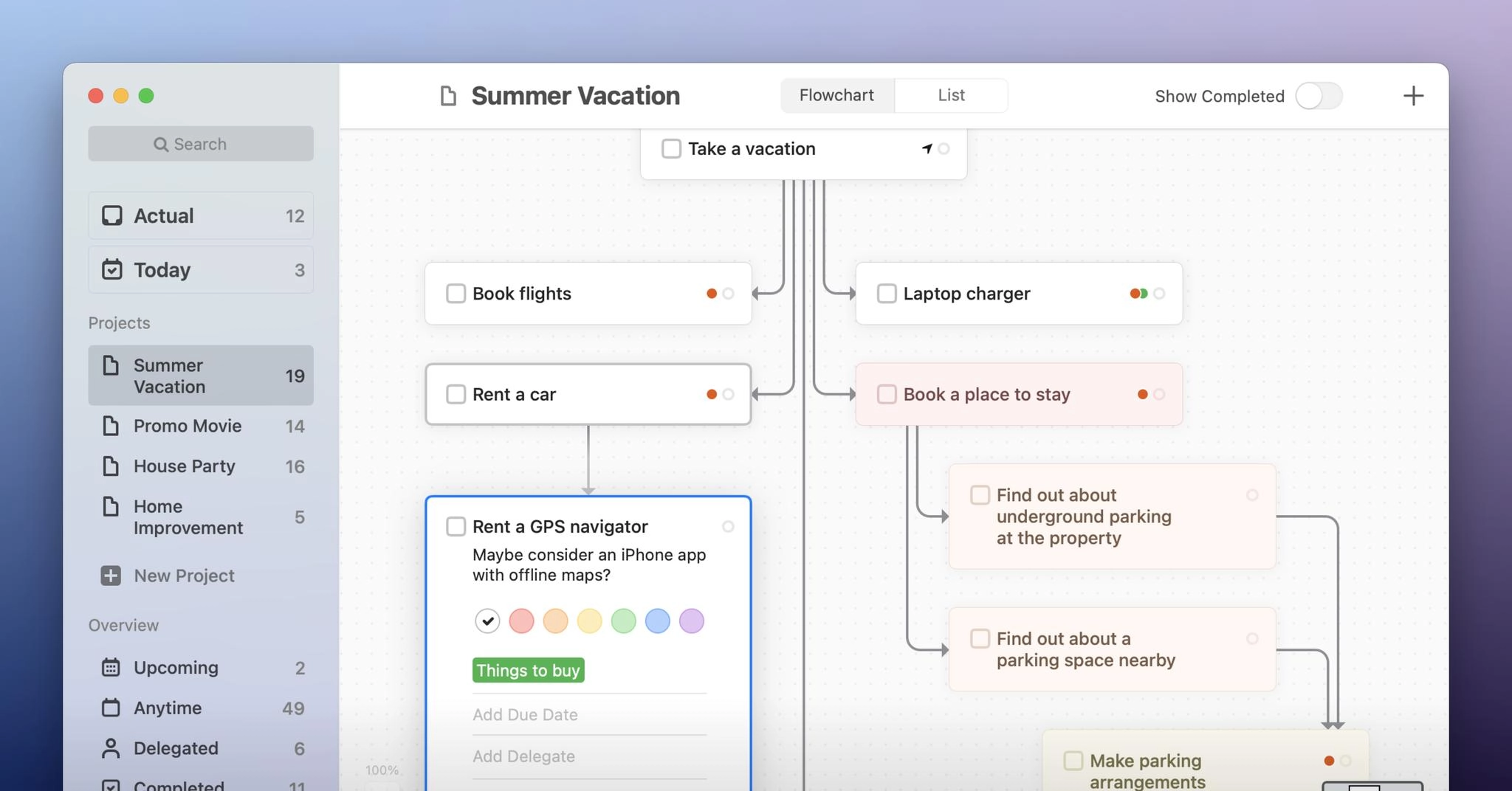Check off the Book flights task
This screenshot has height=791, width=1512.
pos(456,294)
